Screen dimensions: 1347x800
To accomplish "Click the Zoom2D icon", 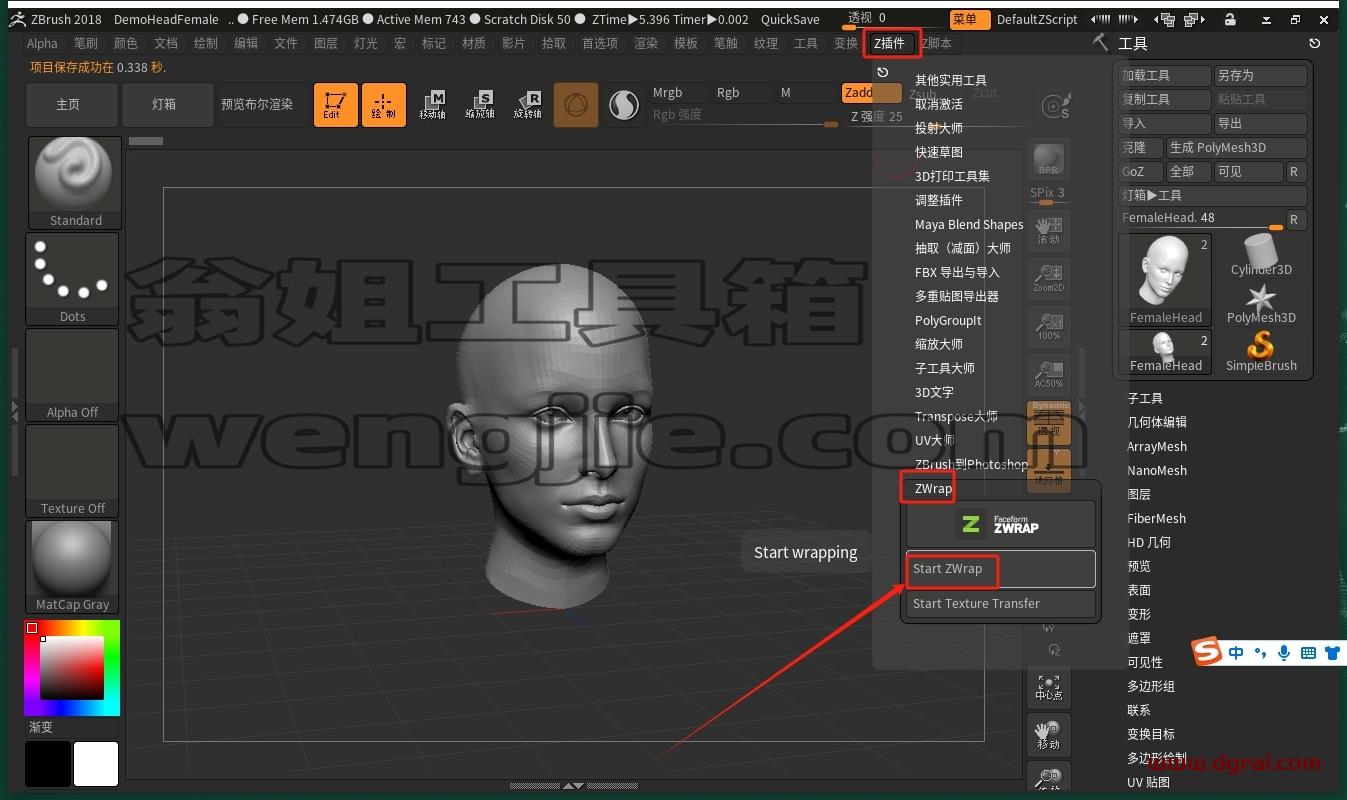I will (1048, 278).
